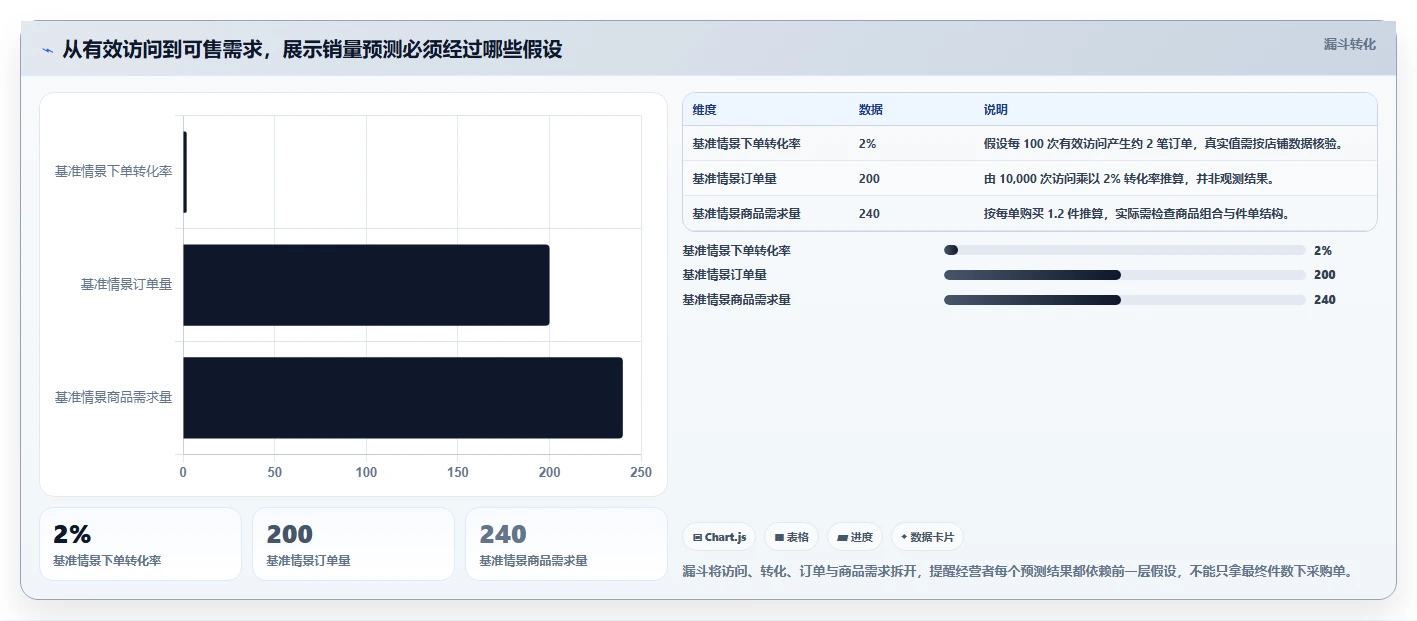
Task: Click the 数据卡片 tag chip
Action: click(x=927, y=537)
